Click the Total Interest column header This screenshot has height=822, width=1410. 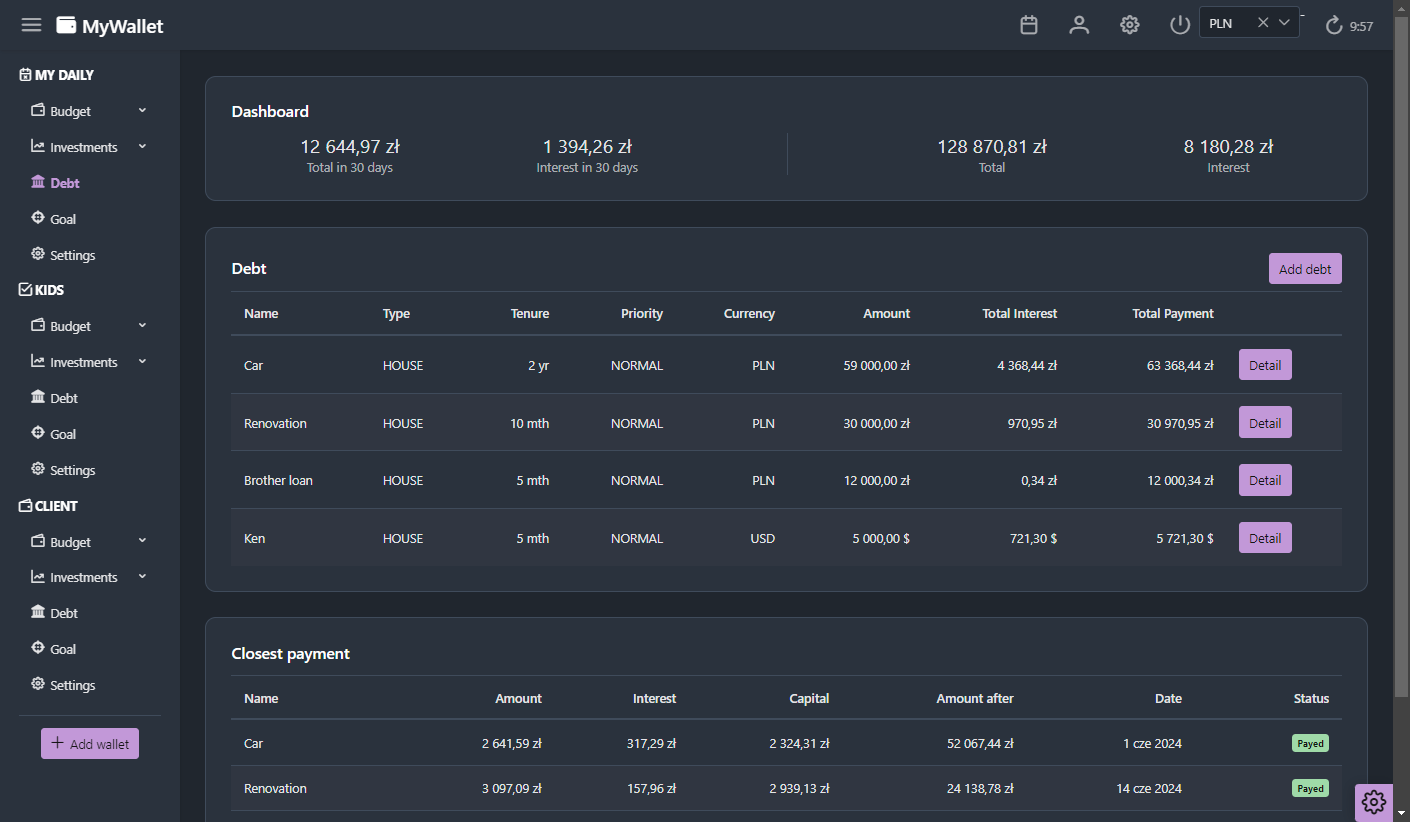coord(1020,314)
